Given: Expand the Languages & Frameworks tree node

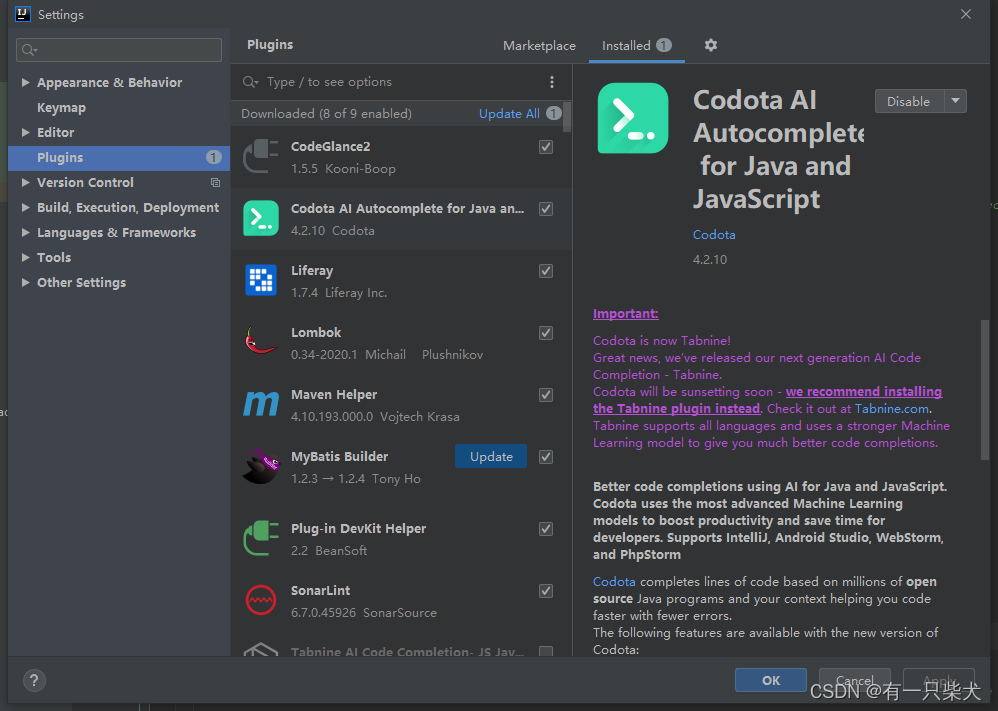Looking at the screenshot, I should click(26, 233).
